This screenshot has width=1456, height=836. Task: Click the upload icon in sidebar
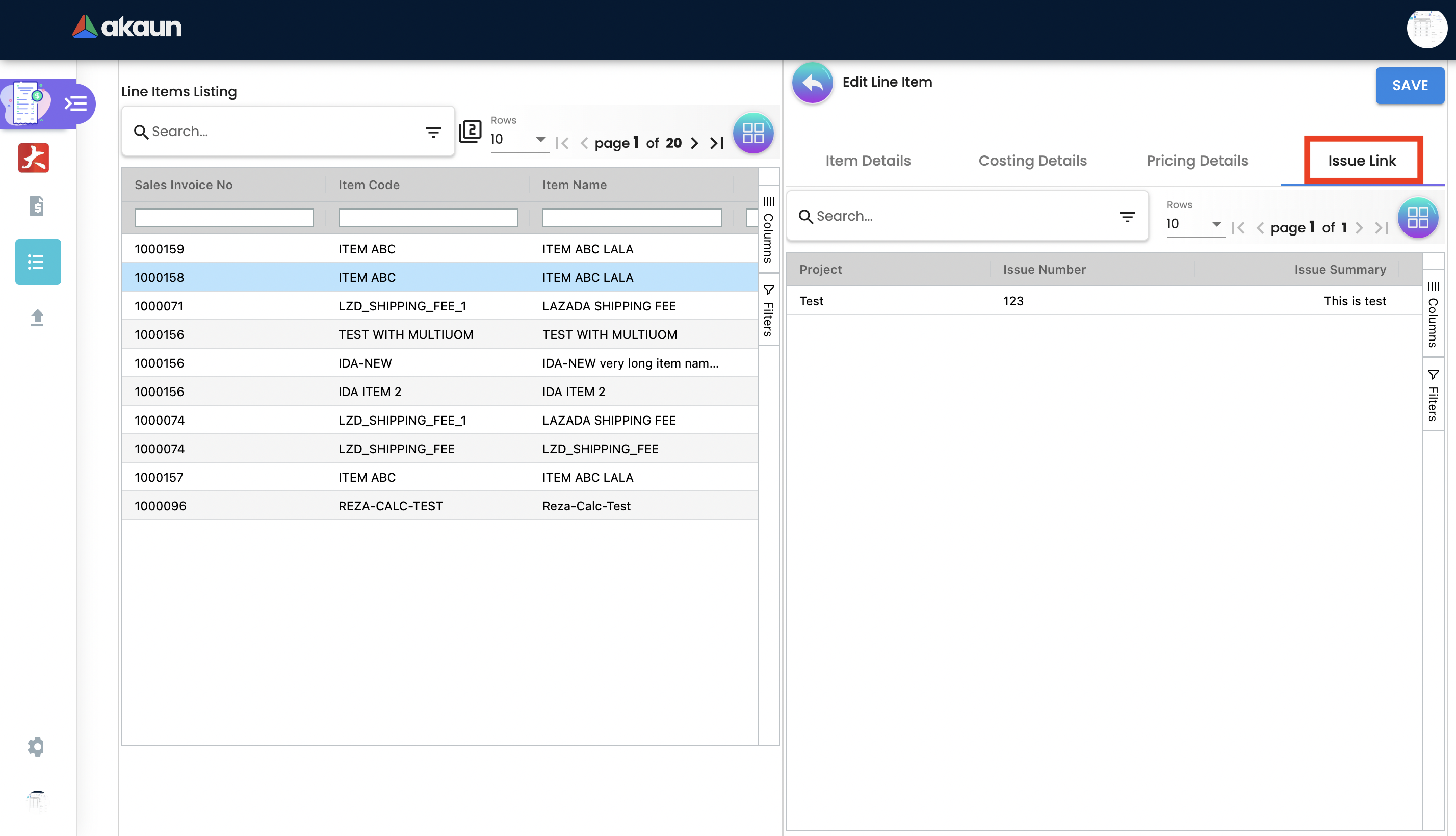pyautogui.click(x=37, y=318)
